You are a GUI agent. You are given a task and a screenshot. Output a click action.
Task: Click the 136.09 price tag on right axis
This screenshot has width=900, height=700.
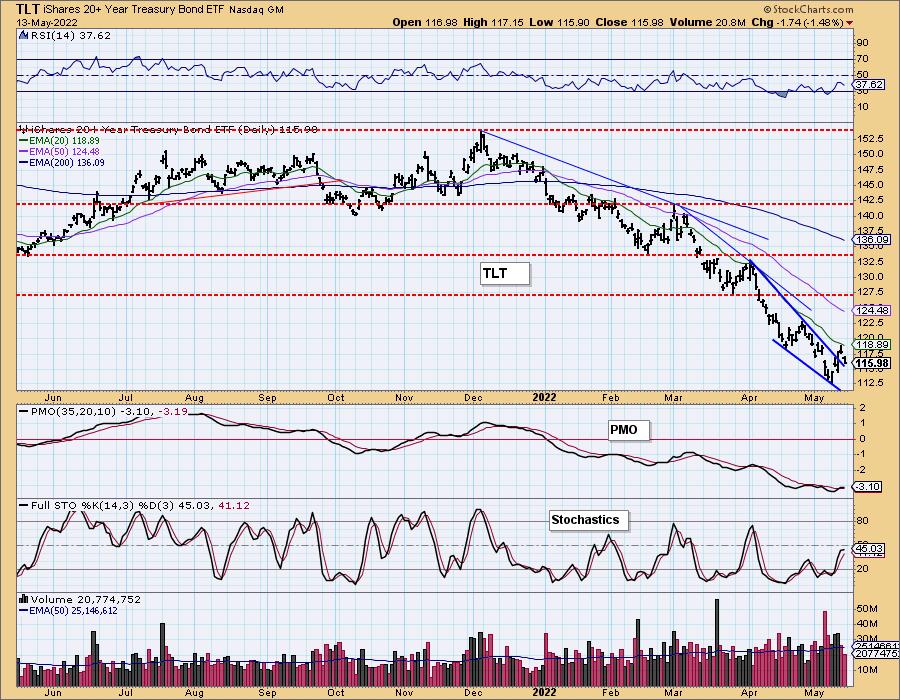click(x=872, y=240)
